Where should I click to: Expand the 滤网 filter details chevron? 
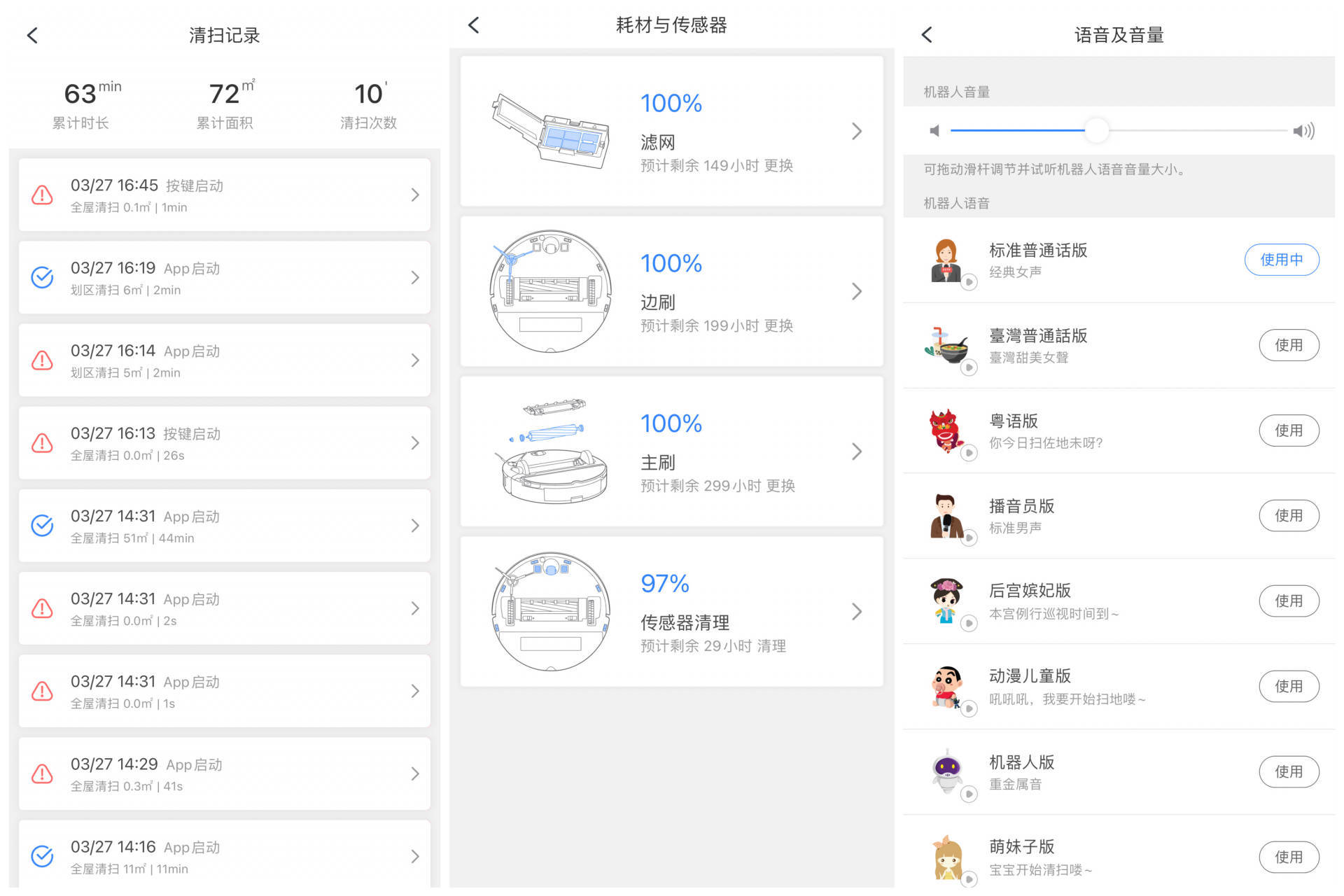(856, 131)
